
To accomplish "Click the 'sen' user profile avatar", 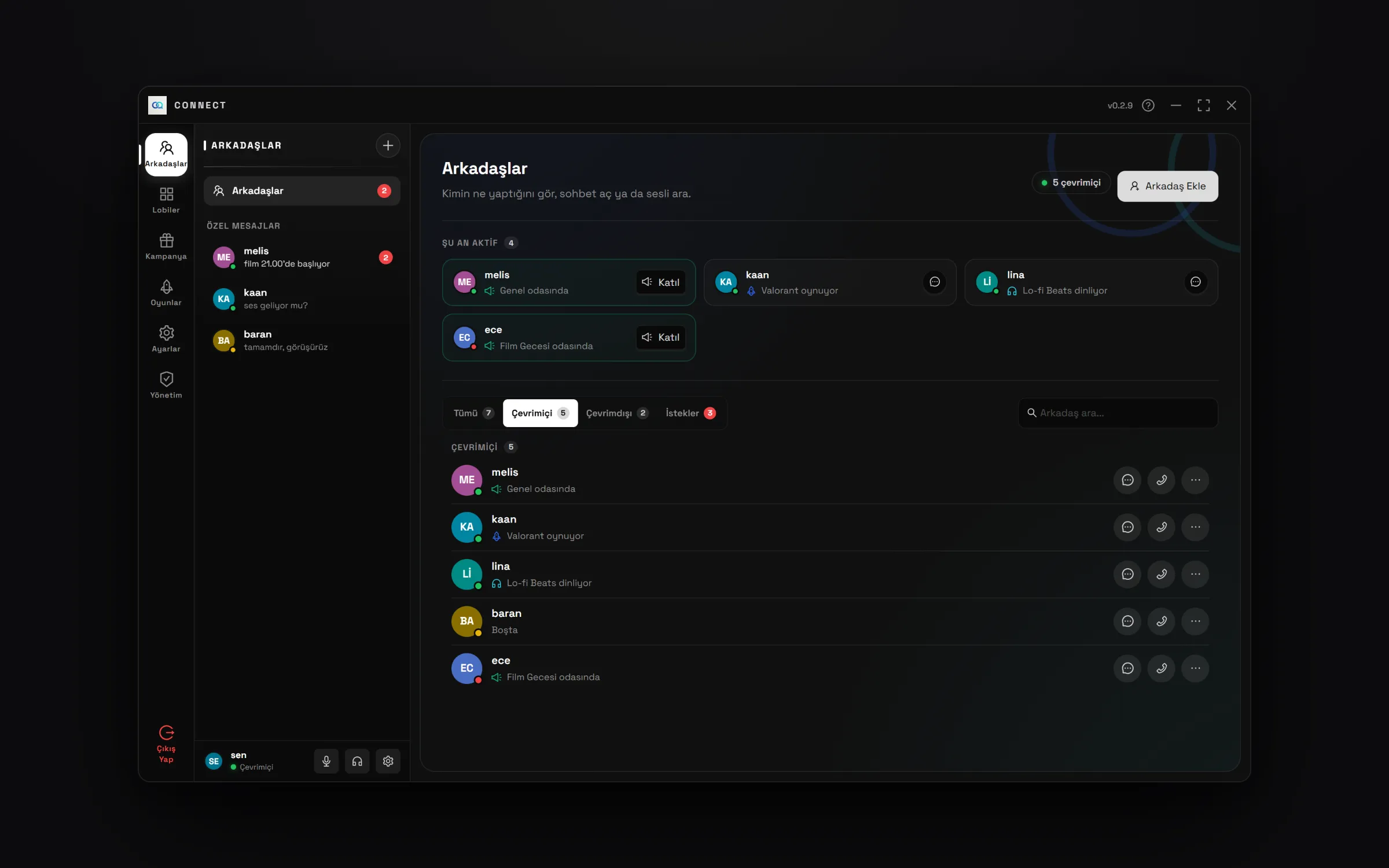I will (x=214, y=761).
